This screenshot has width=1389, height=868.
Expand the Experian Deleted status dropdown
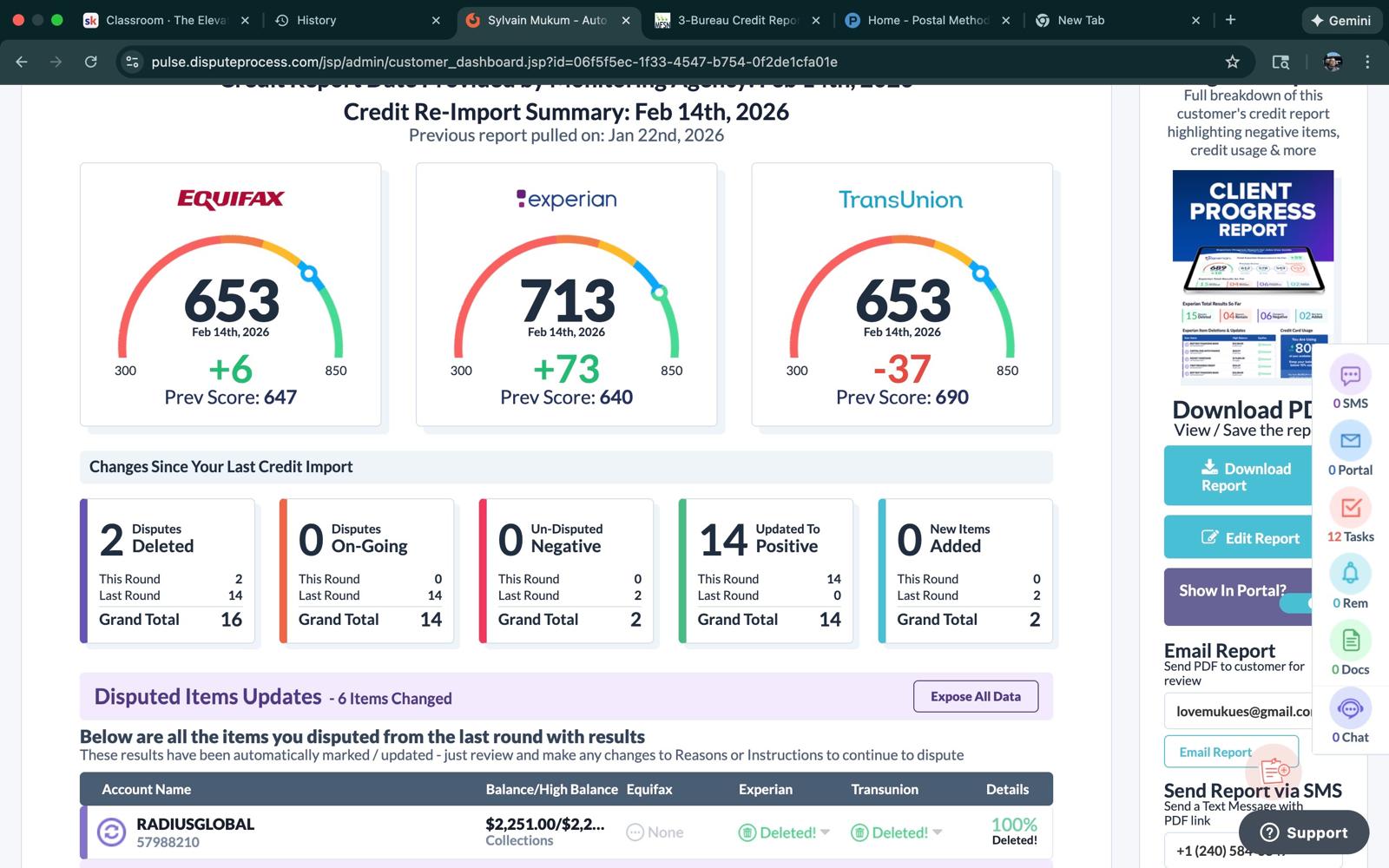tap(825, 832)
